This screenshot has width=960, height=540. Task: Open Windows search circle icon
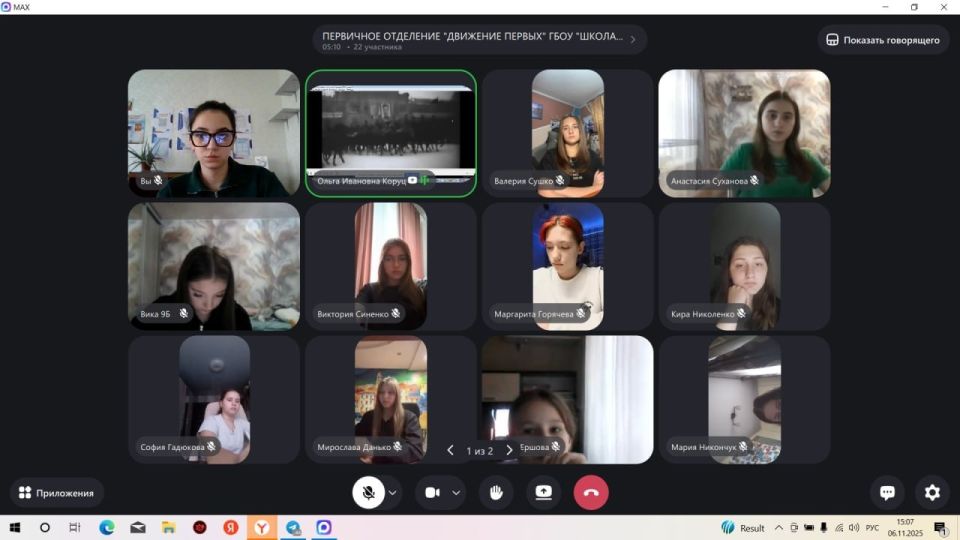(45, 527)
